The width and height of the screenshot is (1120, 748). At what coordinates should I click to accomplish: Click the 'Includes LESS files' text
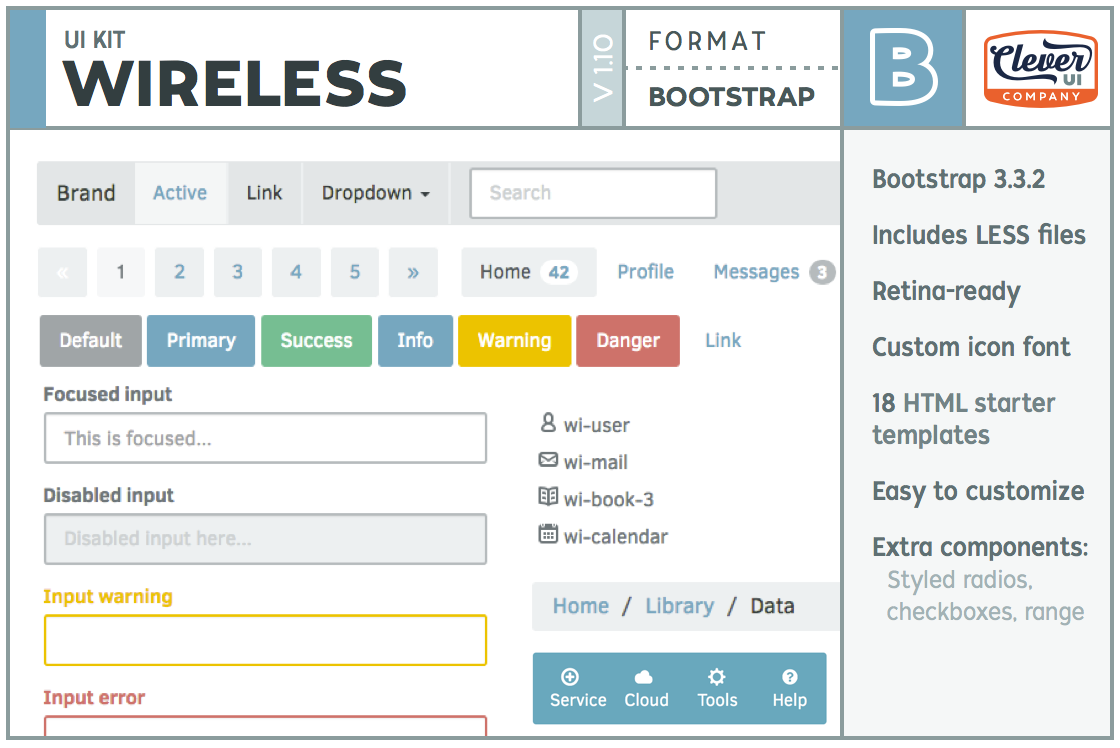979,234
